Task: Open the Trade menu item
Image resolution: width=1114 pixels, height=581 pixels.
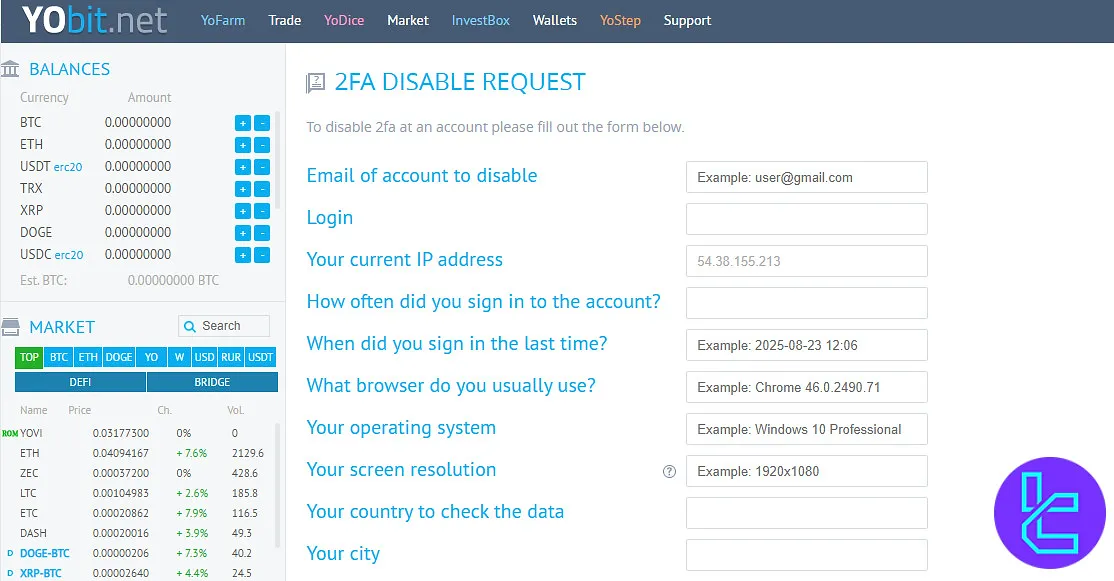Action: 285,21
